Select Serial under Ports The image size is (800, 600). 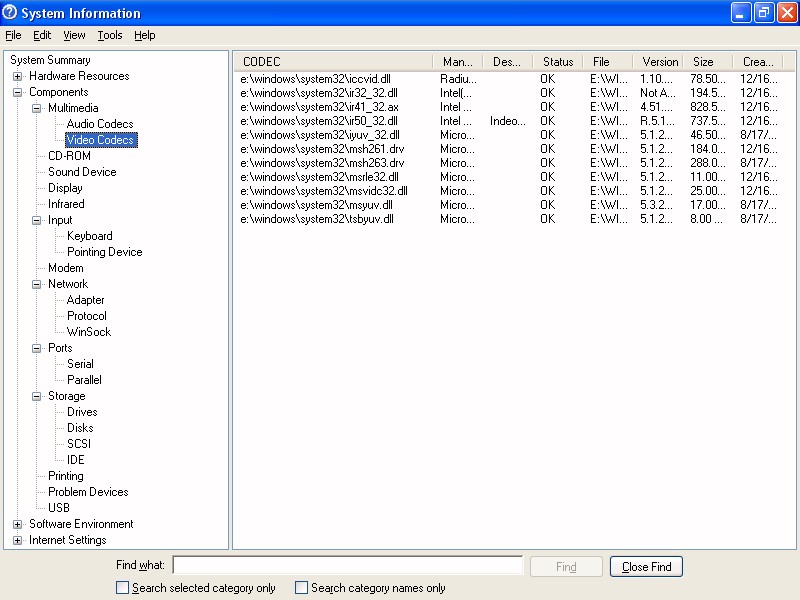[80, 364]
